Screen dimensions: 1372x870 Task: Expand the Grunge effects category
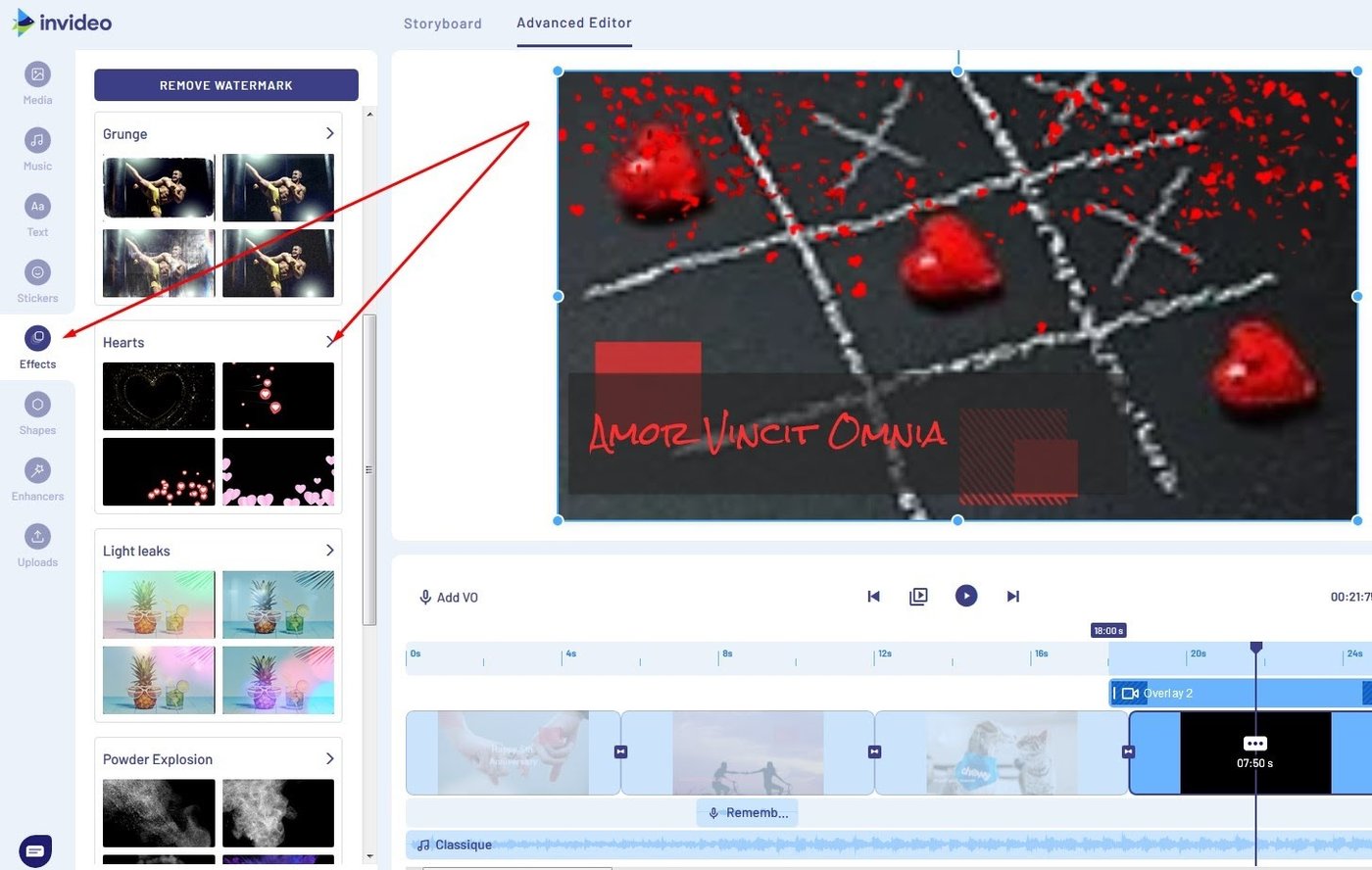(x=332, y=133)
